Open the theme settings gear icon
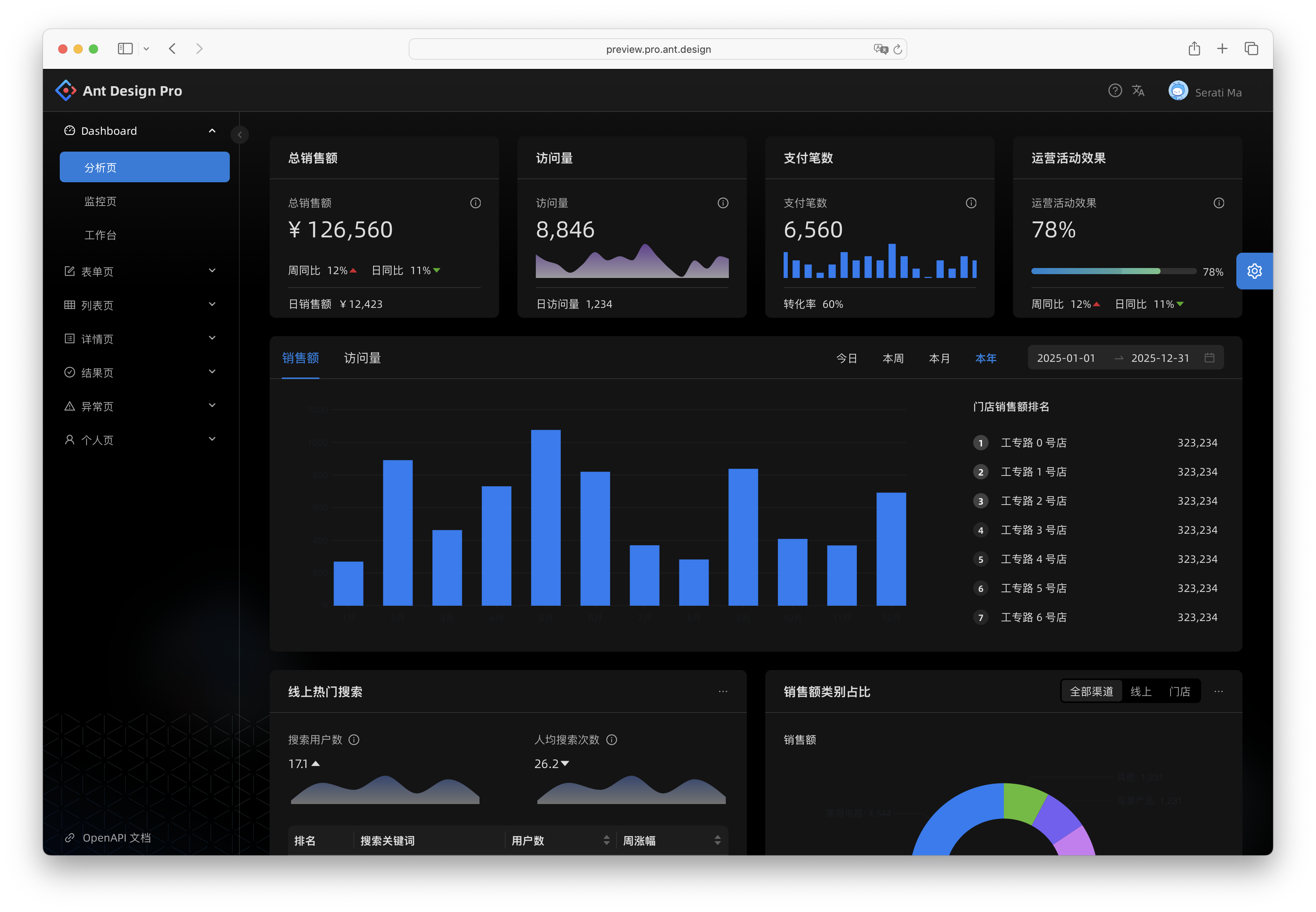Image resolution: width=1316 pixels, height=912 pixels. [x=1254, y=271]
